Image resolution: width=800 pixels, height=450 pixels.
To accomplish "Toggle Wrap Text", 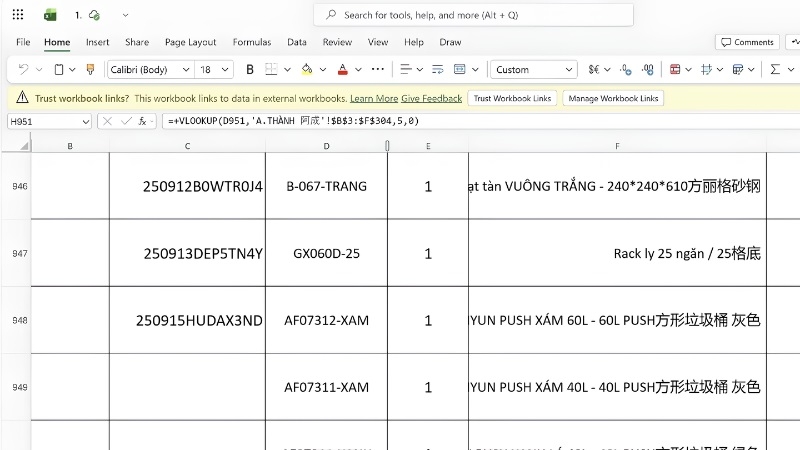I will pyautogui.click(x=438, y=69).
